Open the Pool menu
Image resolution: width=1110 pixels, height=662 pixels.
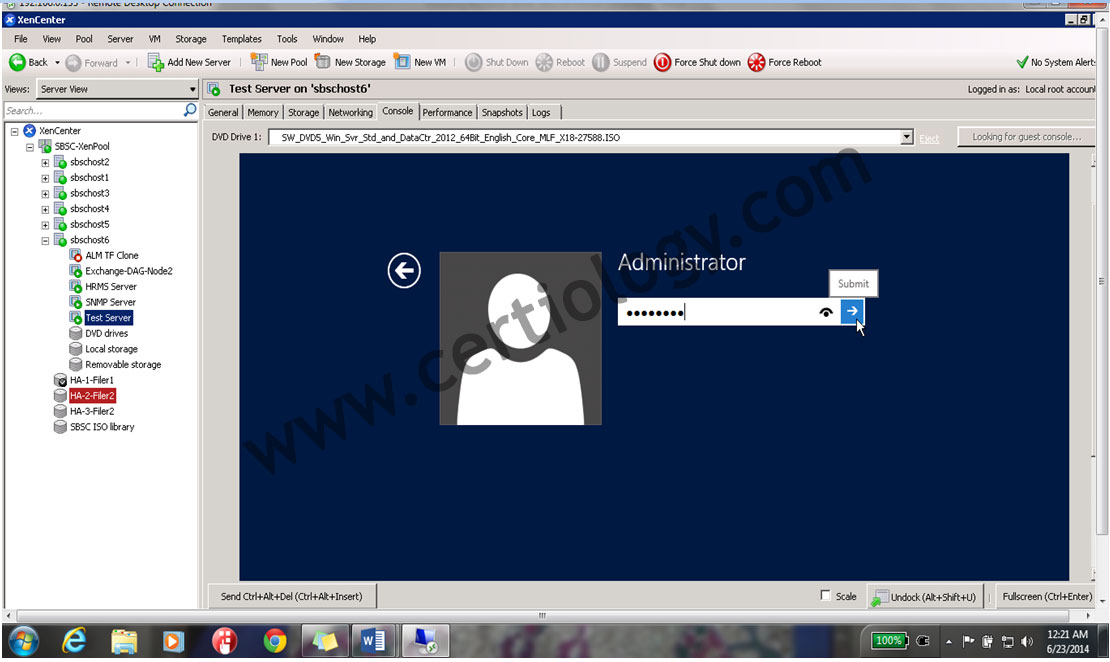84,39
